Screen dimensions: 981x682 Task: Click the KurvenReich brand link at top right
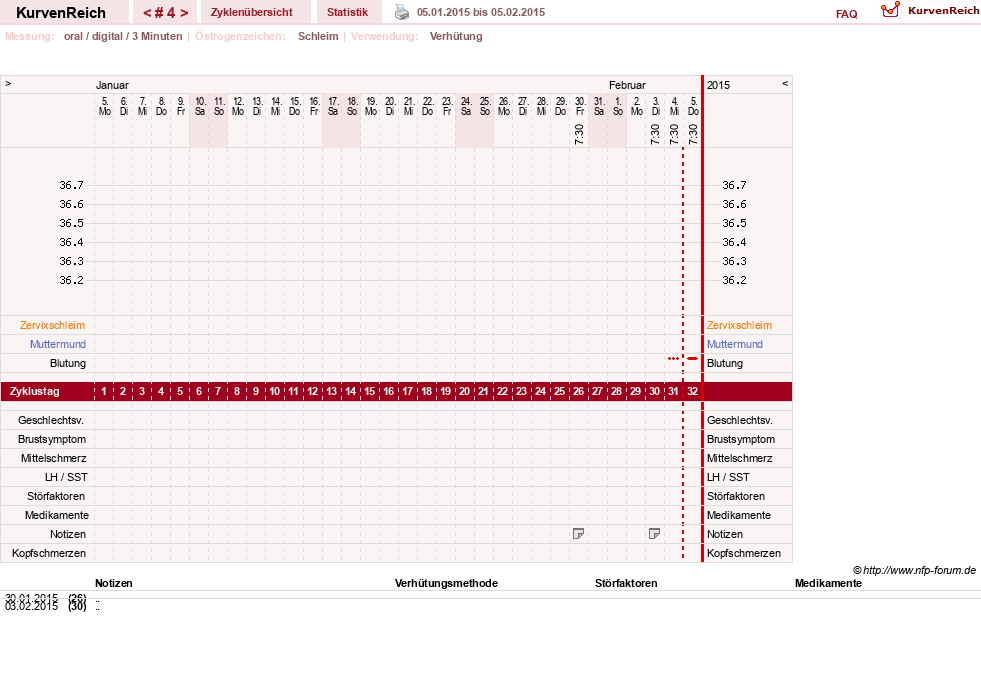(x=943, y=11)
